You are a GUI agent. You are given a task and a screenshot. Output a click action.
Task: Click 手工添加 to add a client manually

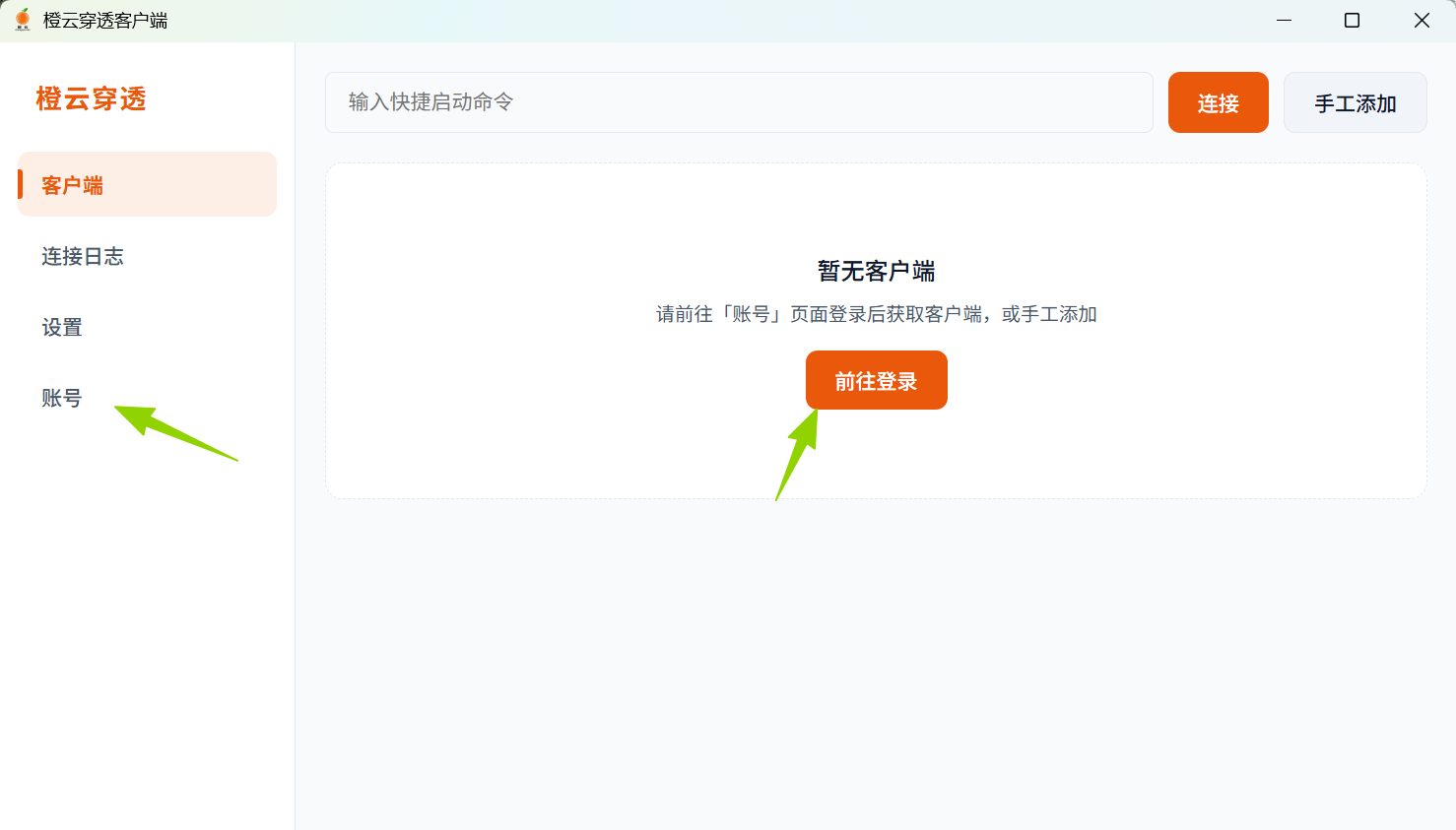(1355, 101)
